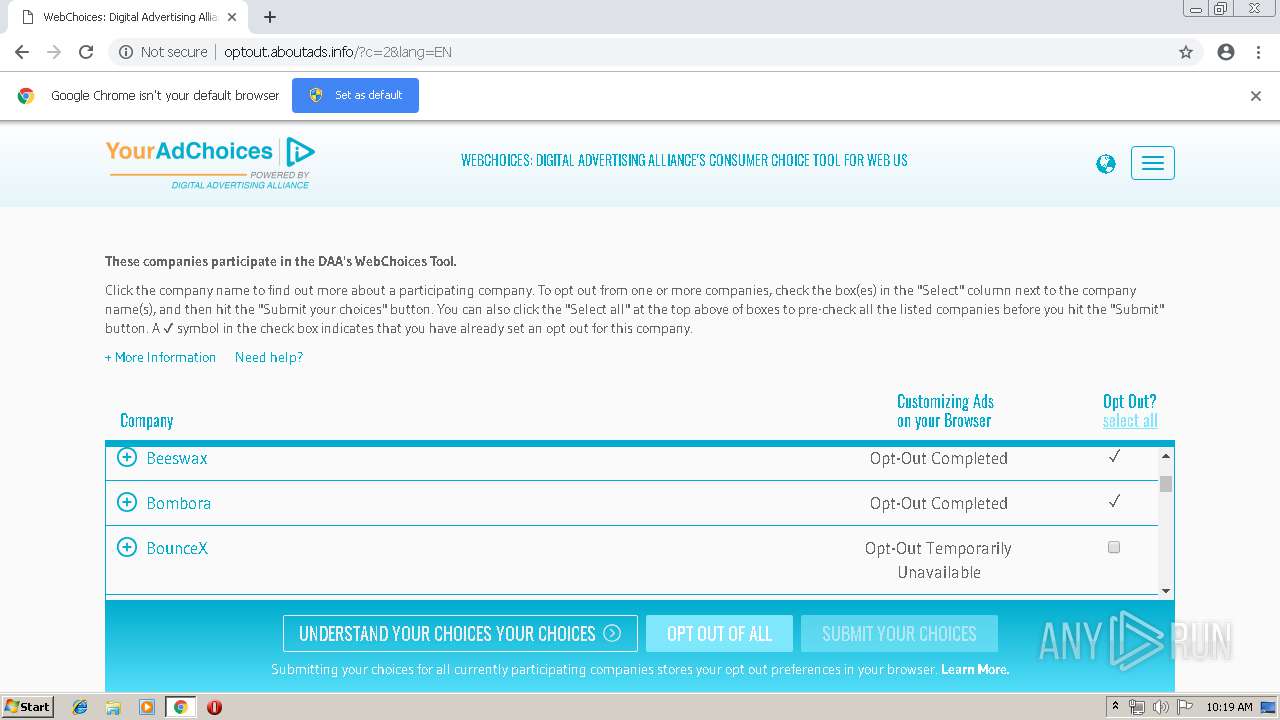Launch Internet Explorer from taskbar
1280x720 pixels.
pyautogui.click(x=80, y=707)
